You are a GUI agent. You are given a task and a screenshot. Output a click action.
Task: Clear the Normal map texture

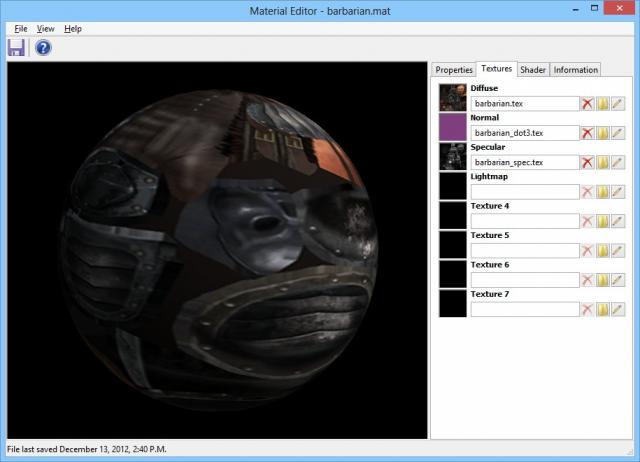click(588, 133)
